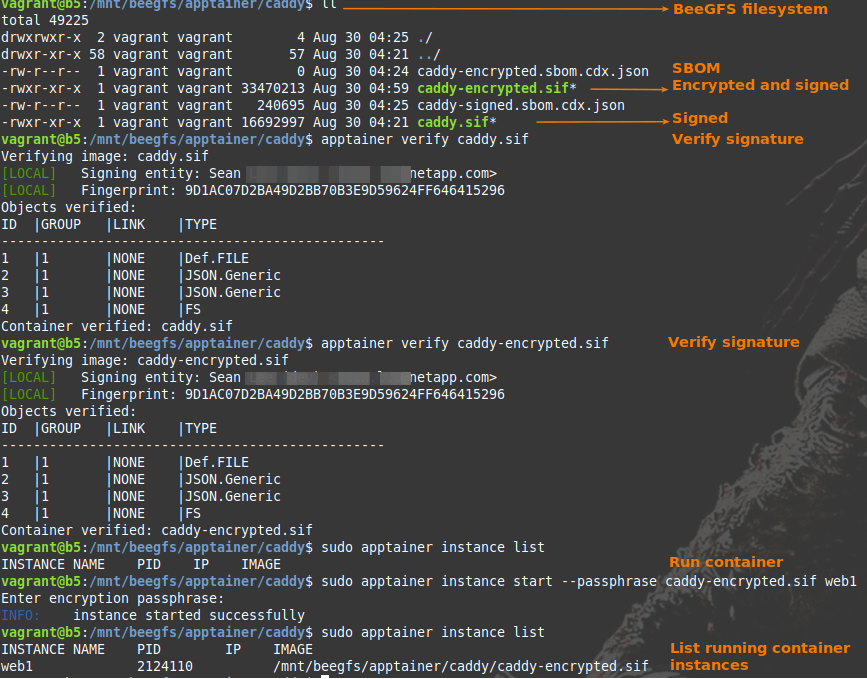This screenshot has height=679, width=867.
Task: Select the caddy-signed.sbom.cdx.json file name
Action: (521, 106)
